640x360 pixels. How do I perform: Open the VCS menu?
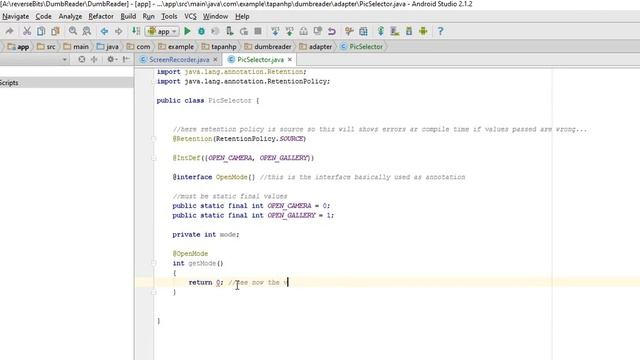(x=190, y=16)
